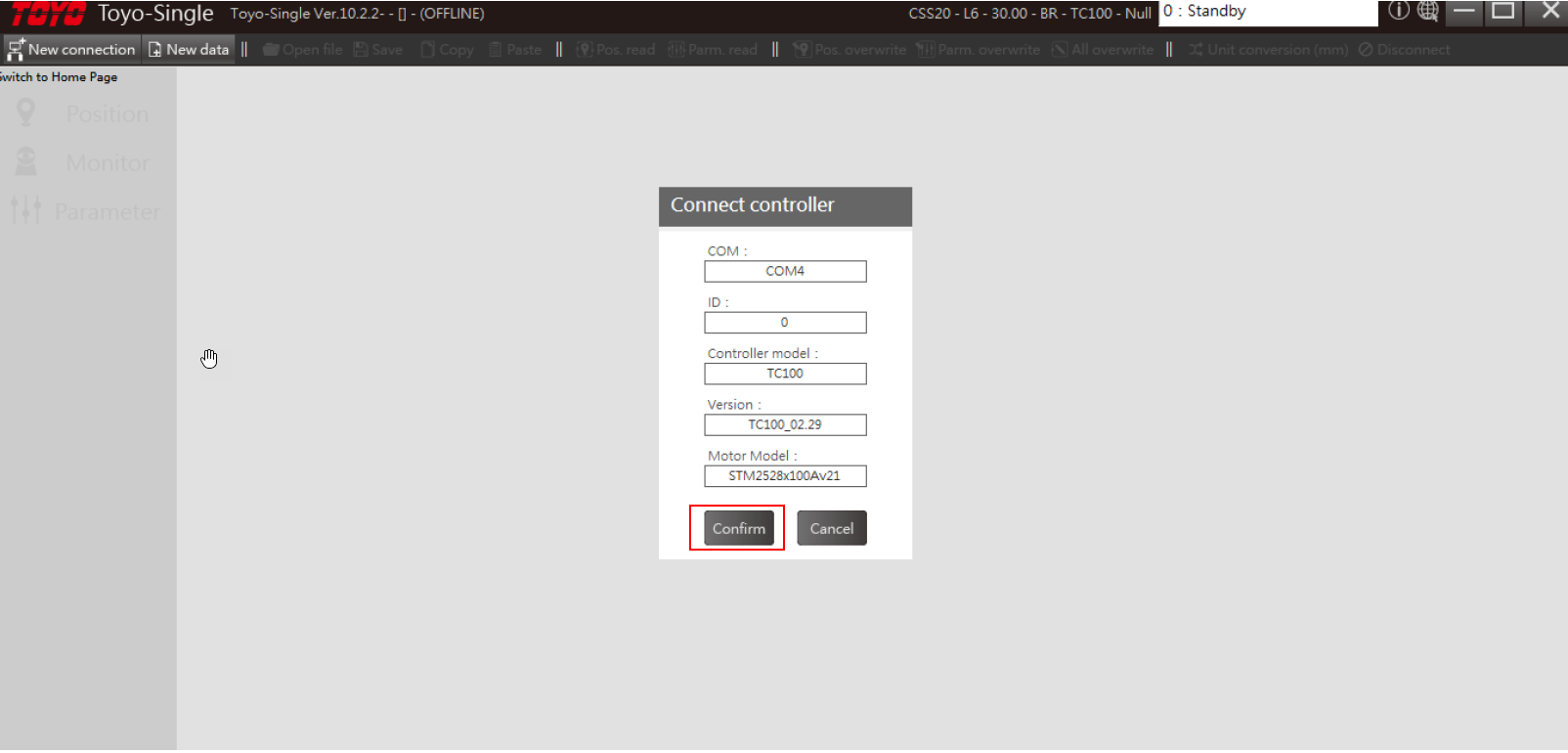The image size is (1568, 753).
Task: Click the Pos. read toolbar item
Action: click(x=615, y=49)
